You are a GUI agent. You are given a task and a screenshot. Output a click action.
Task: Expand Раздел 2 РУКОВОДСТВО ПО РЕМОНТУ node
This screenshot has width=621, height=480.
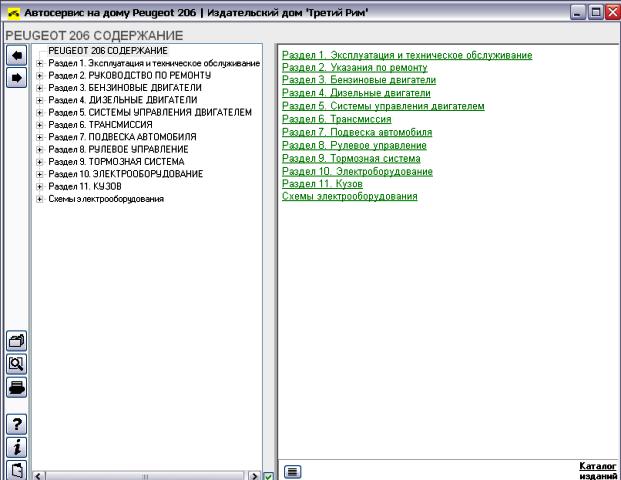tap(40, 76)
